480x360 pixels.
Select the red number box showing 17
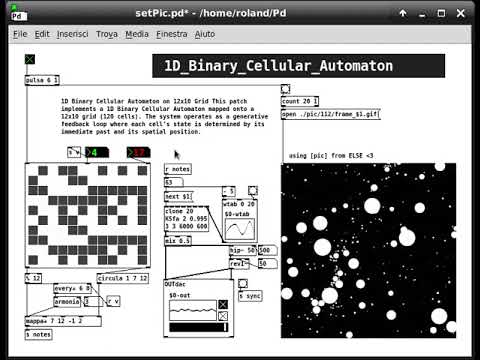tap(139, 153)
